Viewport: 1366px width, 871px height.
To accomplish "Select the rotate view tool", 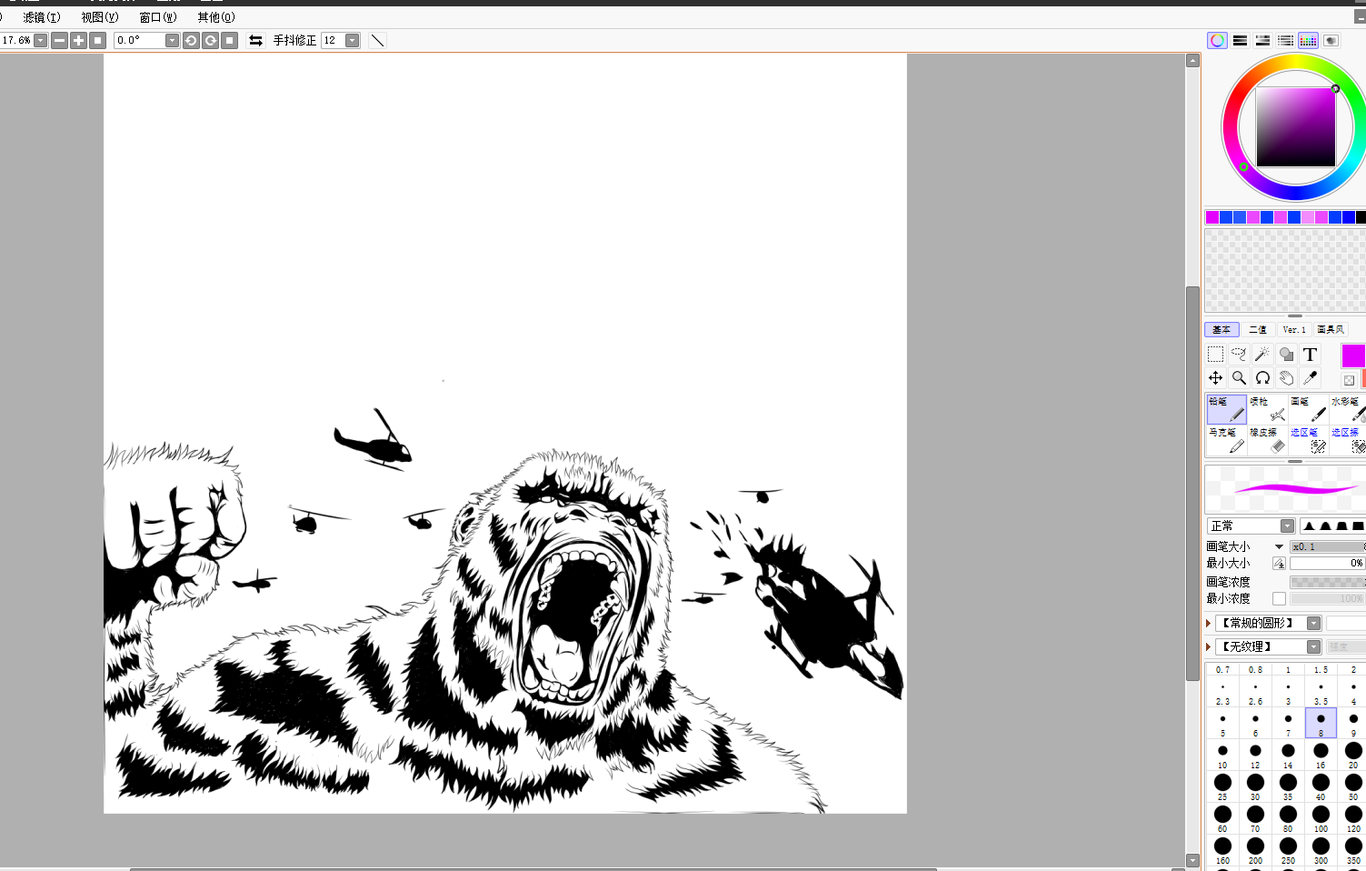I will (1263, 378).
